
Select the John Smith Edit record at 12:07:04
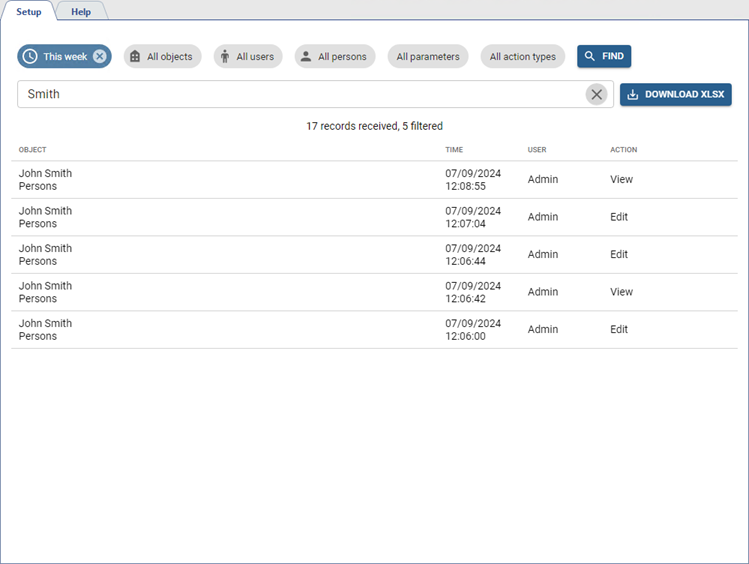point(46,217)
